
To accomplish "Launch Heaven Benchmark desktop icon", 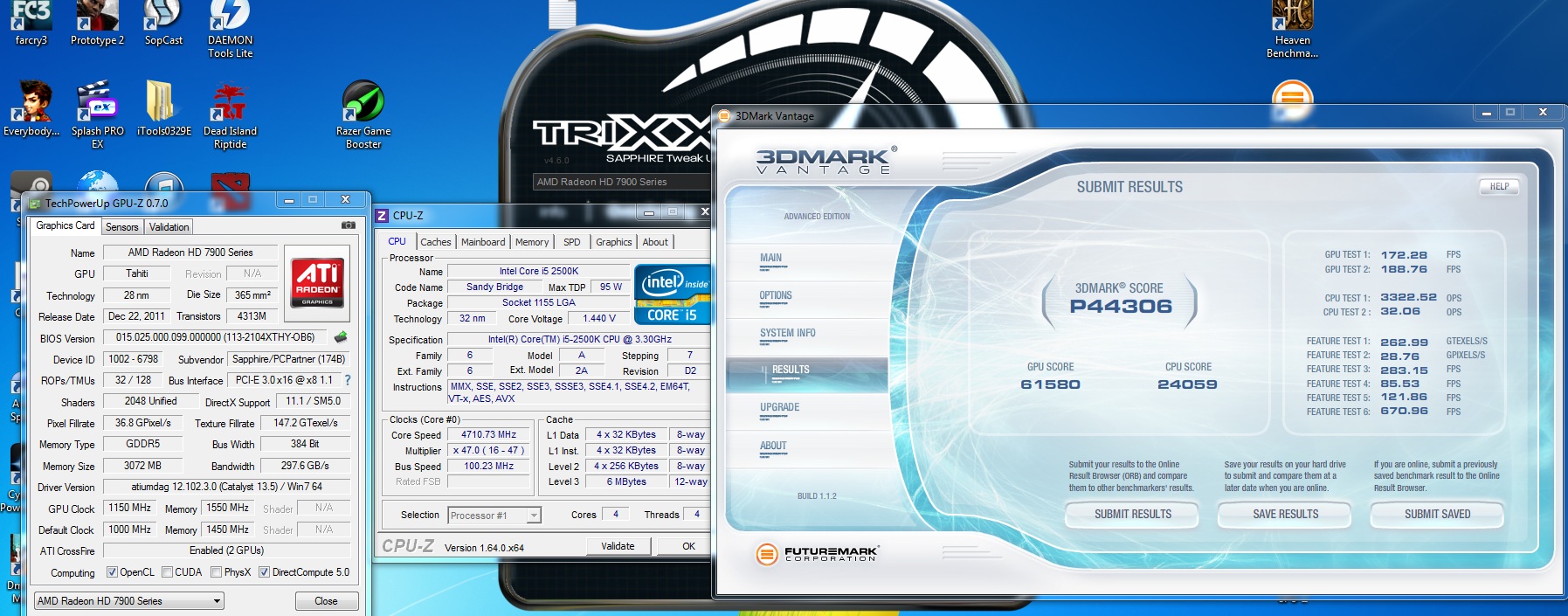I will 1292,29.
